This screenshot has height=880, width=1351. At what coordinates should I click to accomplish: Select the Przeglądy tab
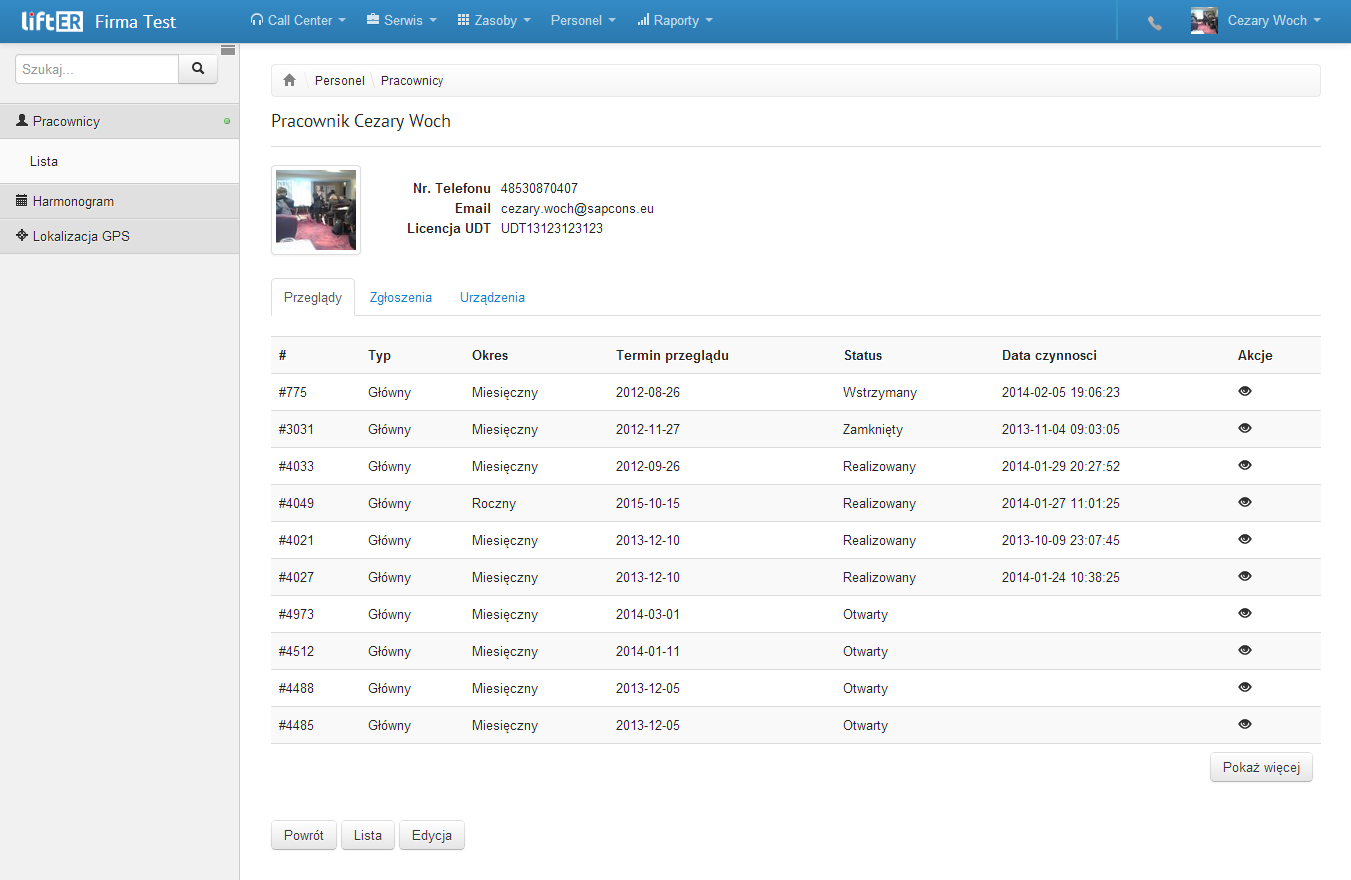[313, 298]
